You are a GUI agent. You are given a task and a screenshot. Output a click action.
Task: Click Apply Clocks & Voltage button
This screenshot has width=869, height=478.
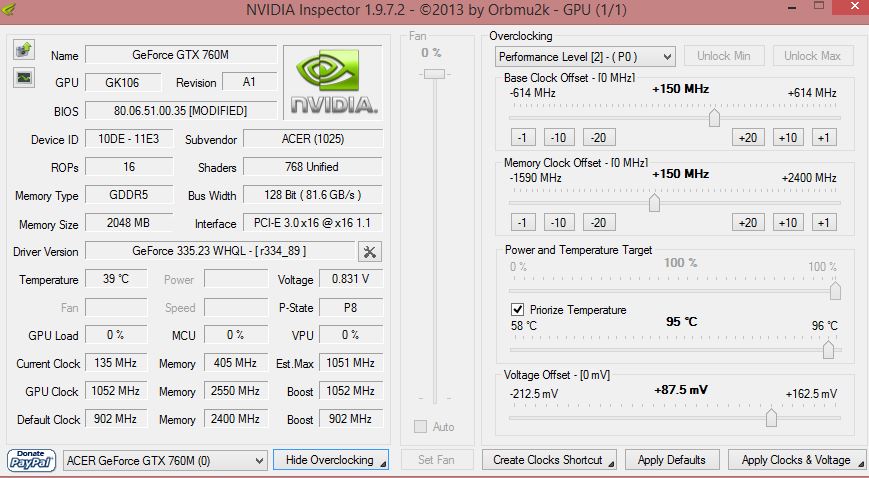[x=796, y=460]
